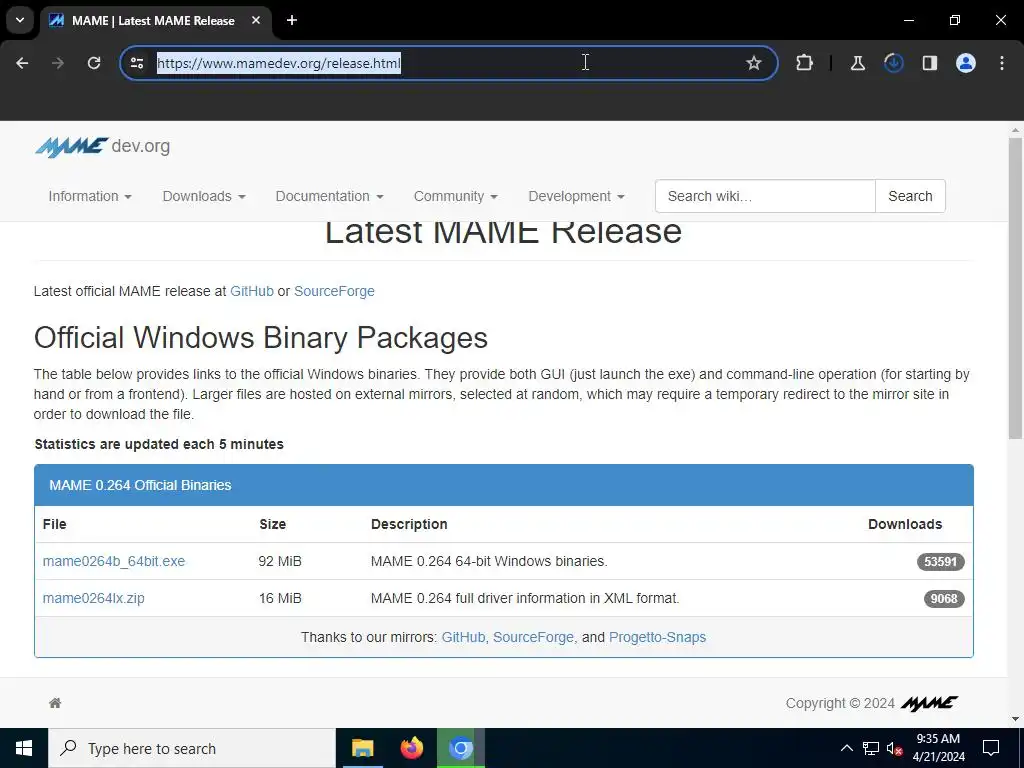Go back to the previous page

click(x=22, y=63)
